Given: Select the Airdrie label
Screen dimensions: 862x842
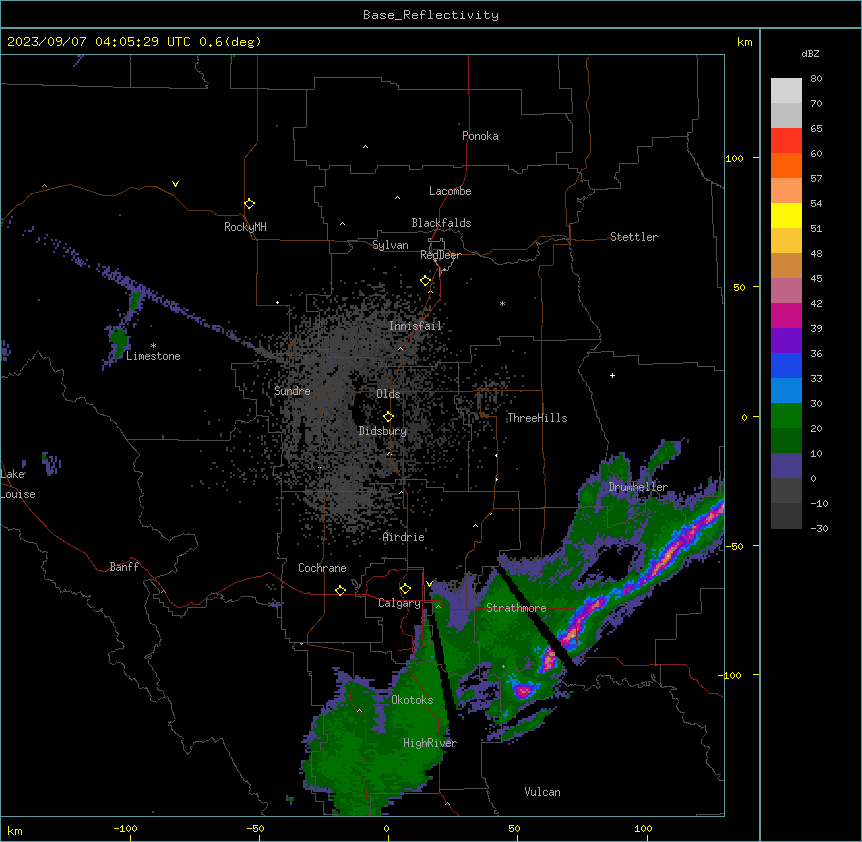Looking at the screenshot, I should 404,537.
